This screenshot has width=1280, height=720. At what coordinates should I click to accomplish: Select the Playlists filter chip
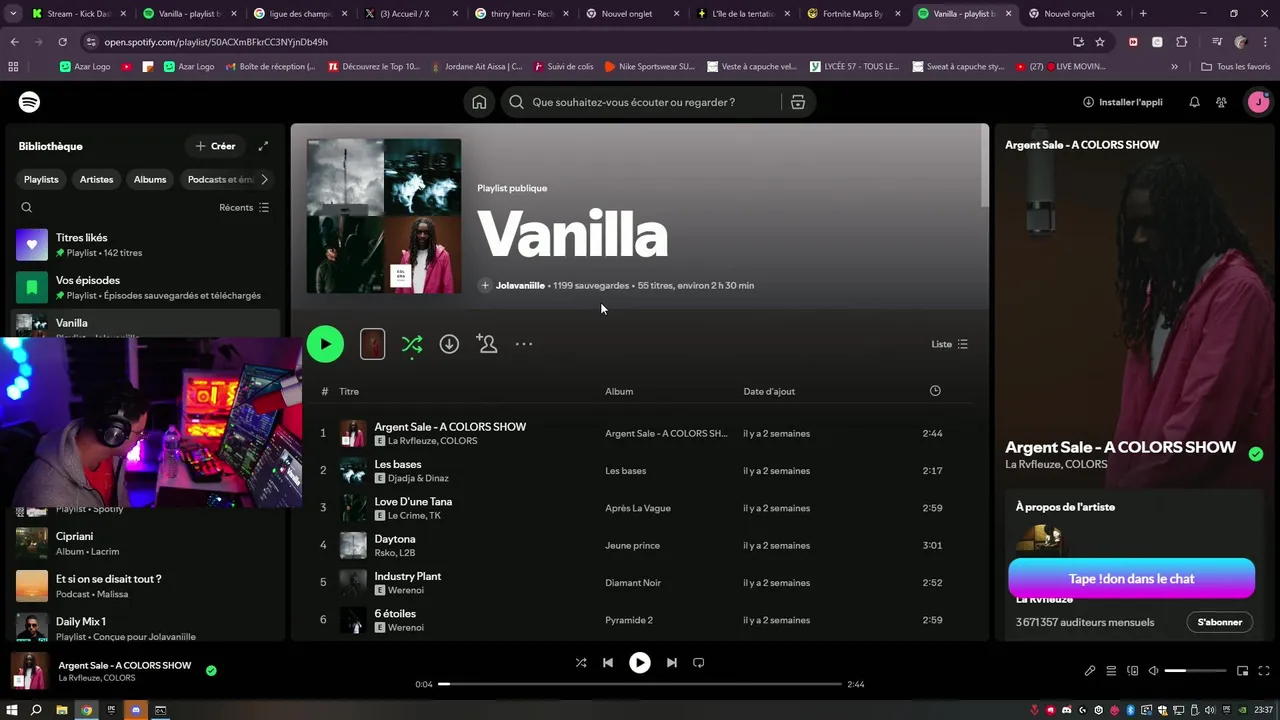click(x=41, y=179)
